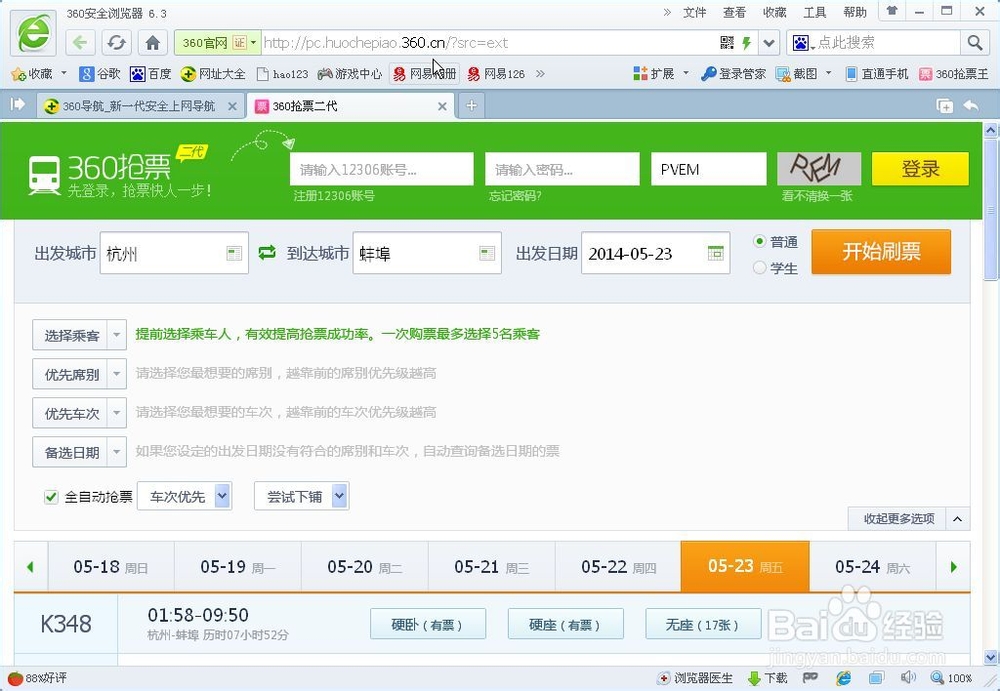Open the 直通手机 tool

tap(877, 74)
